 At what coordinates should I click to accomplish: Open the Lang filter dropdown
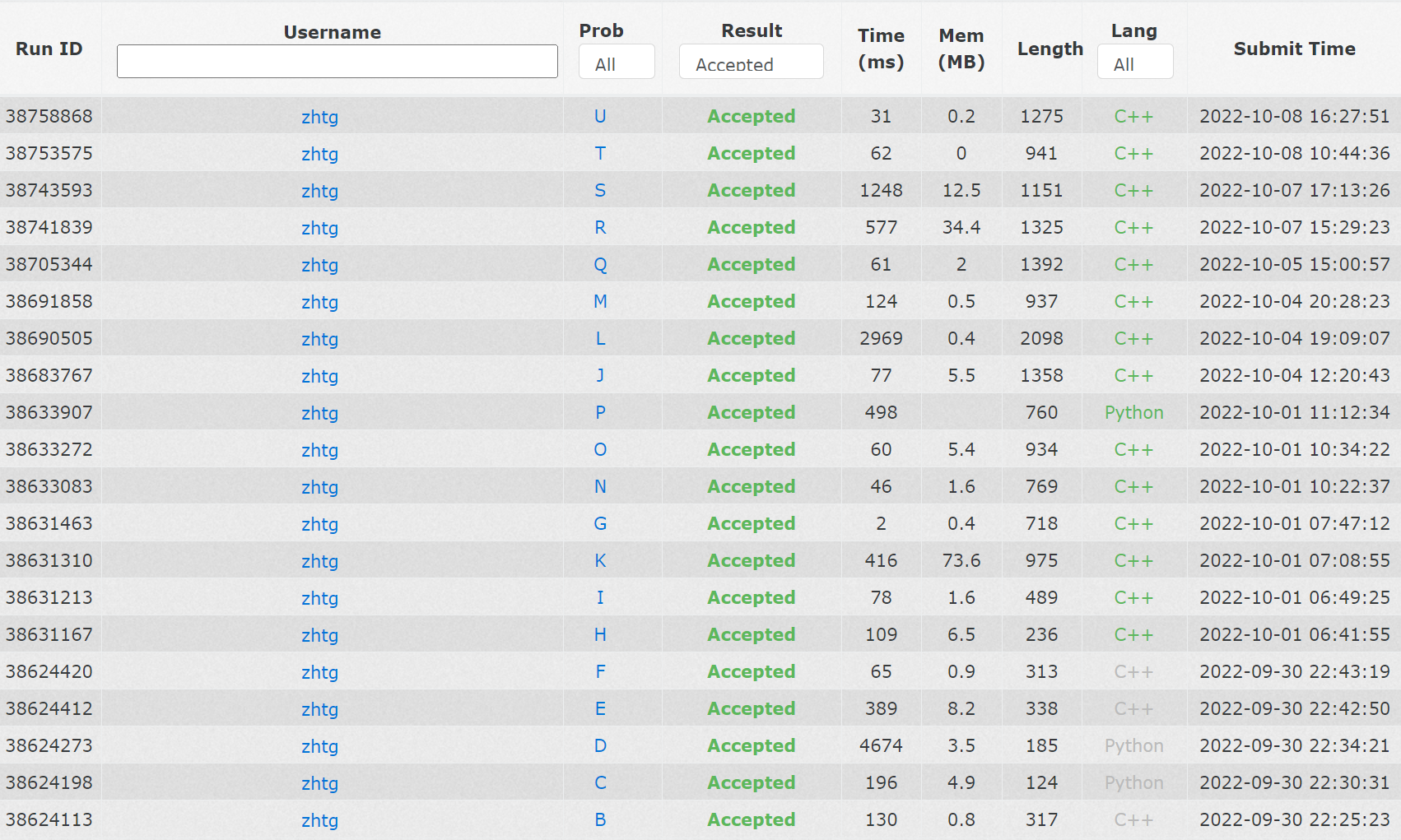point(1134,63)
